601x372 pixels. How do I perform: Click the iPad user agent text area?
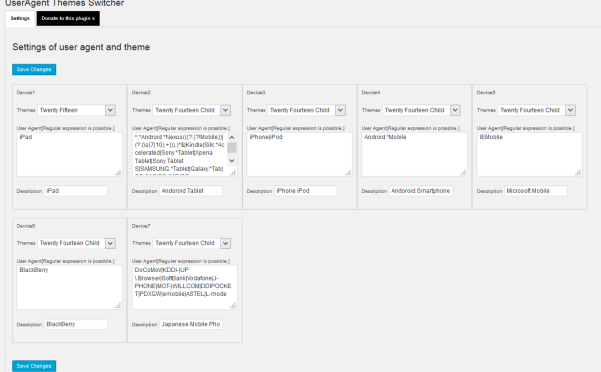69,154
